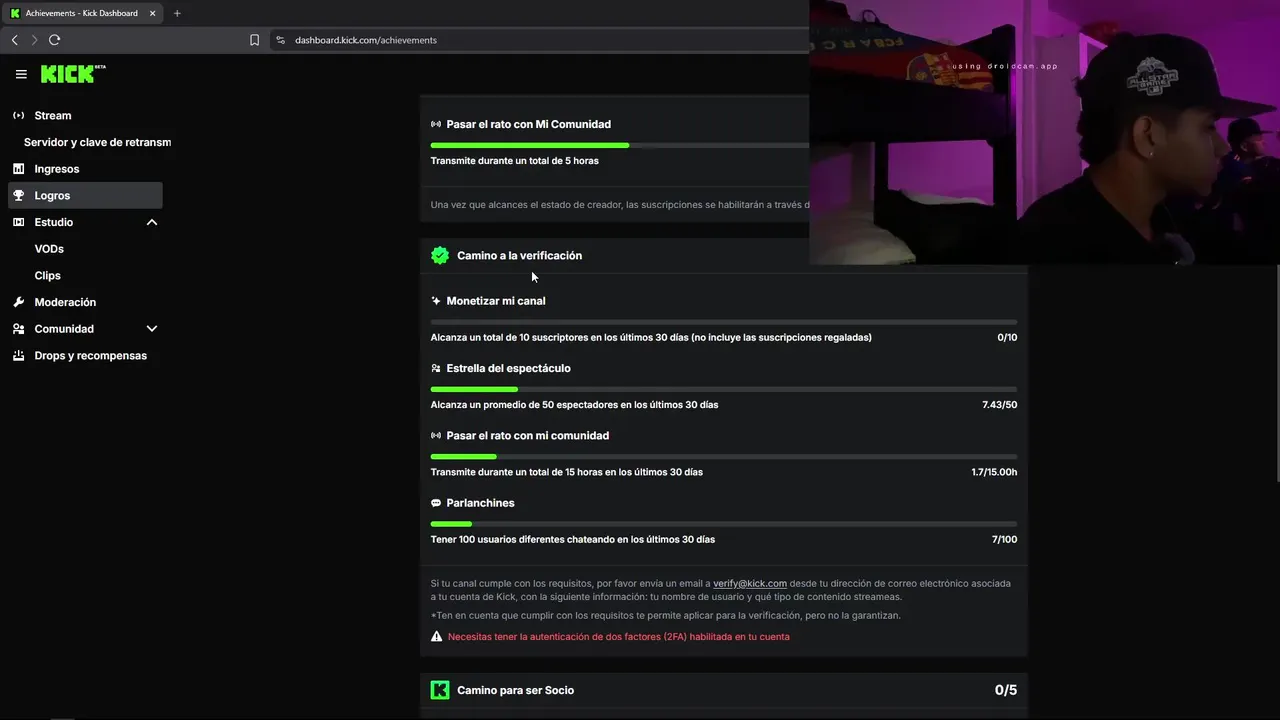Click the Logros trophy icon
The height and width of the screenshot is (720, 1280).
click(x=18, y=196)
